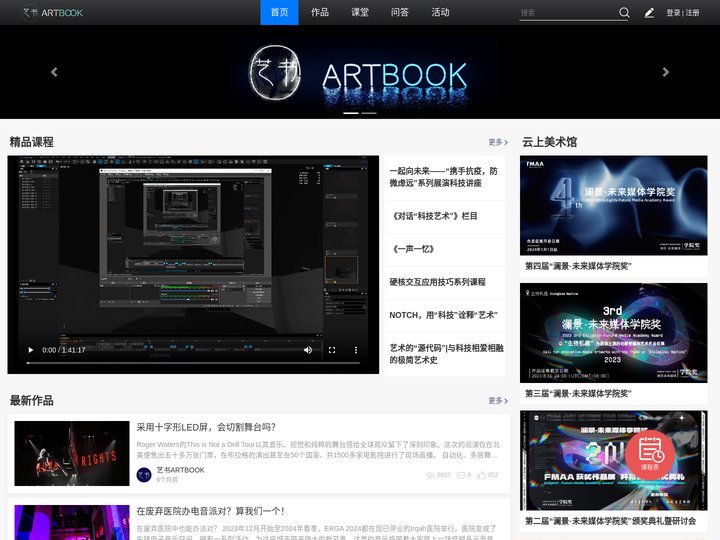Image resolution: width=720 pixels, height=540 pixels.
Task: Click the red 课程表 floating schedule button
Action: 649,454
